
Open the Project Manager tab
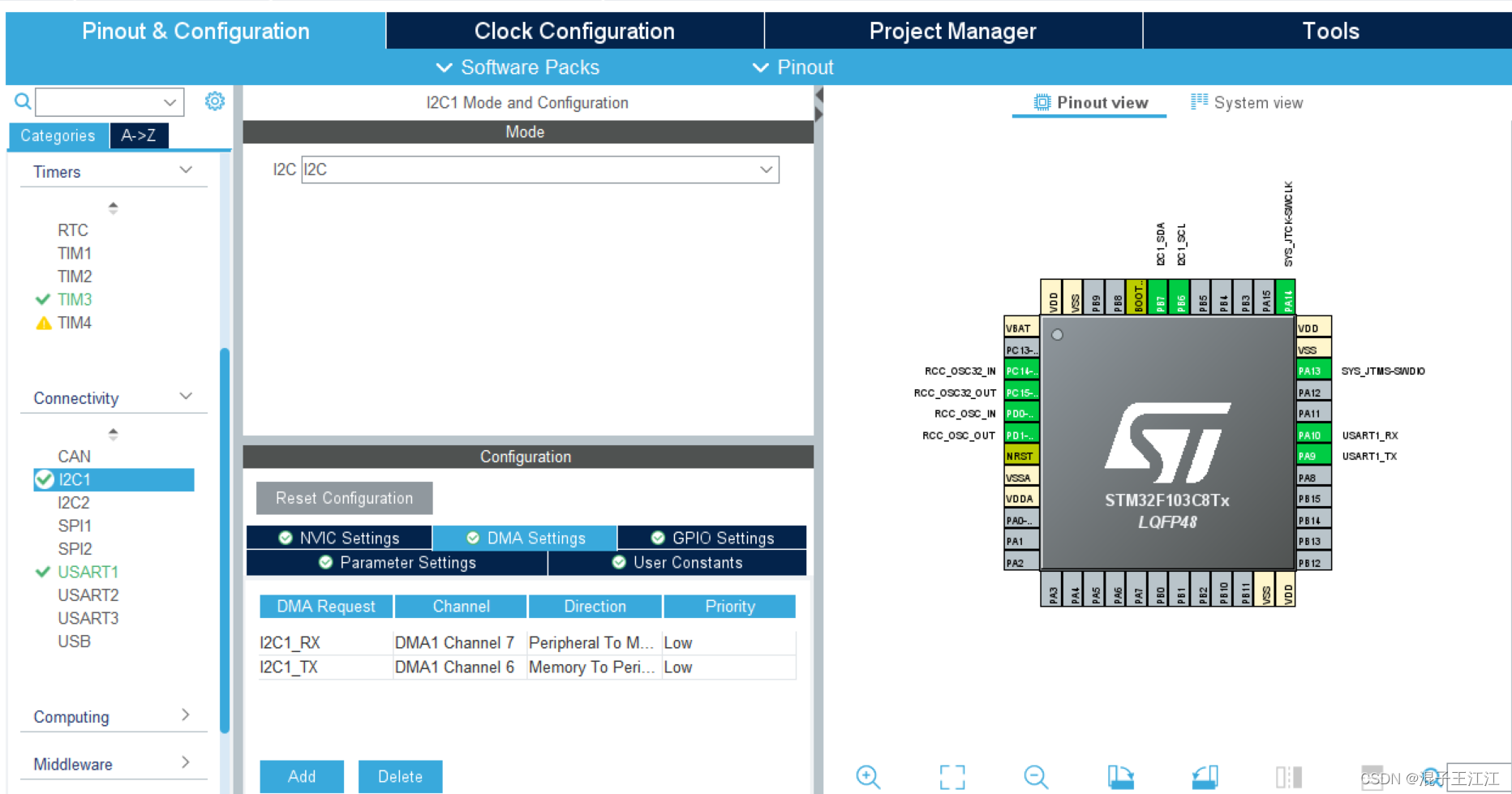(x=953, y=31)
